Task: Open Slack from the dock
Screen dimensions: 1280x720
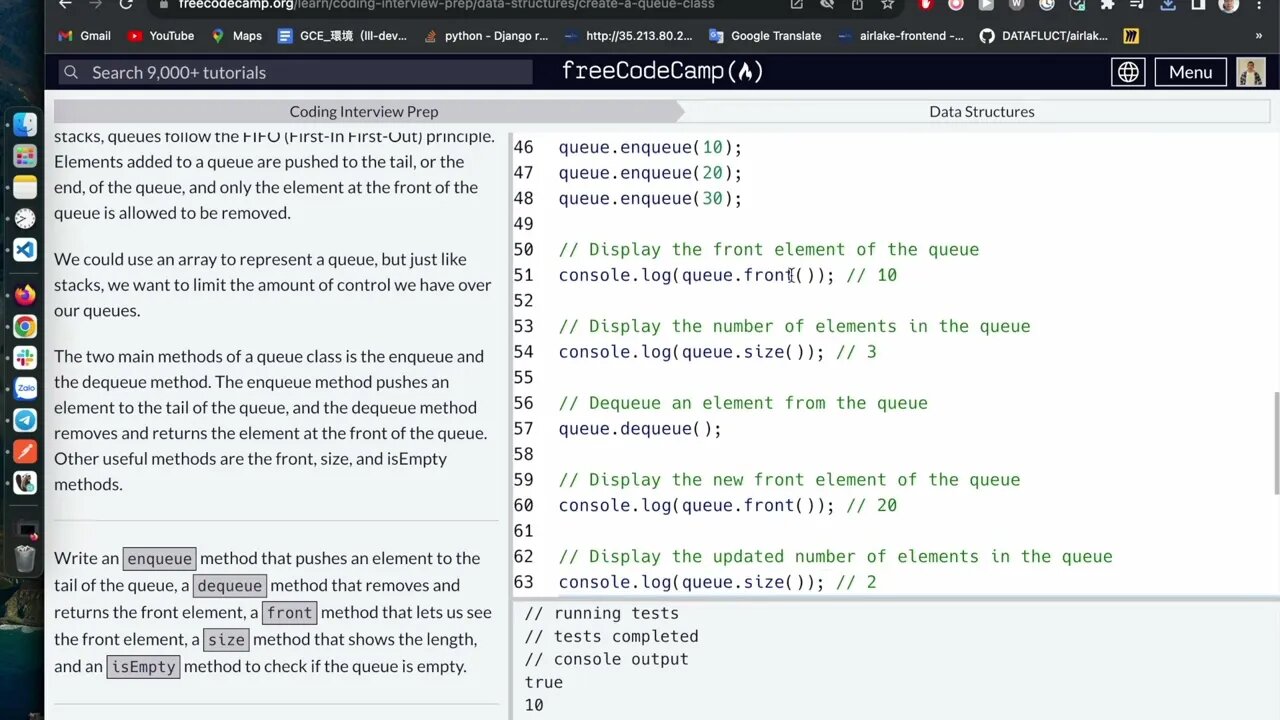Action: point(25,357)
